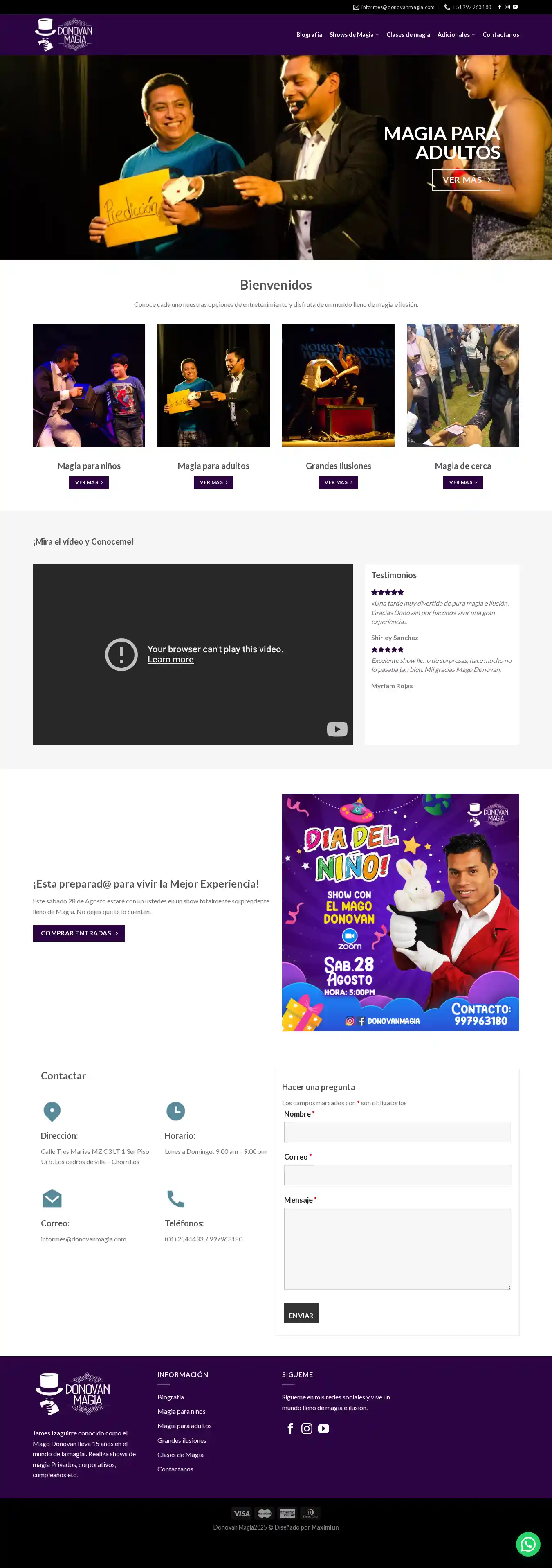The width and height of the screenshot is (552, 1568).
Task: Click the footer Facebook icon under Sigueme
Action: [291, 1428]
